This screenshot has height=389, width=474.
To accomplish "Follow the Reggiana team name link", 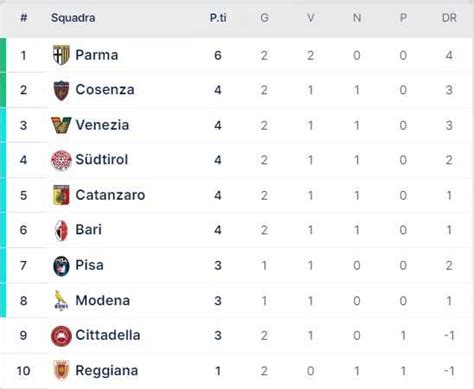I will pyautogui.click(x=107, y=371).
